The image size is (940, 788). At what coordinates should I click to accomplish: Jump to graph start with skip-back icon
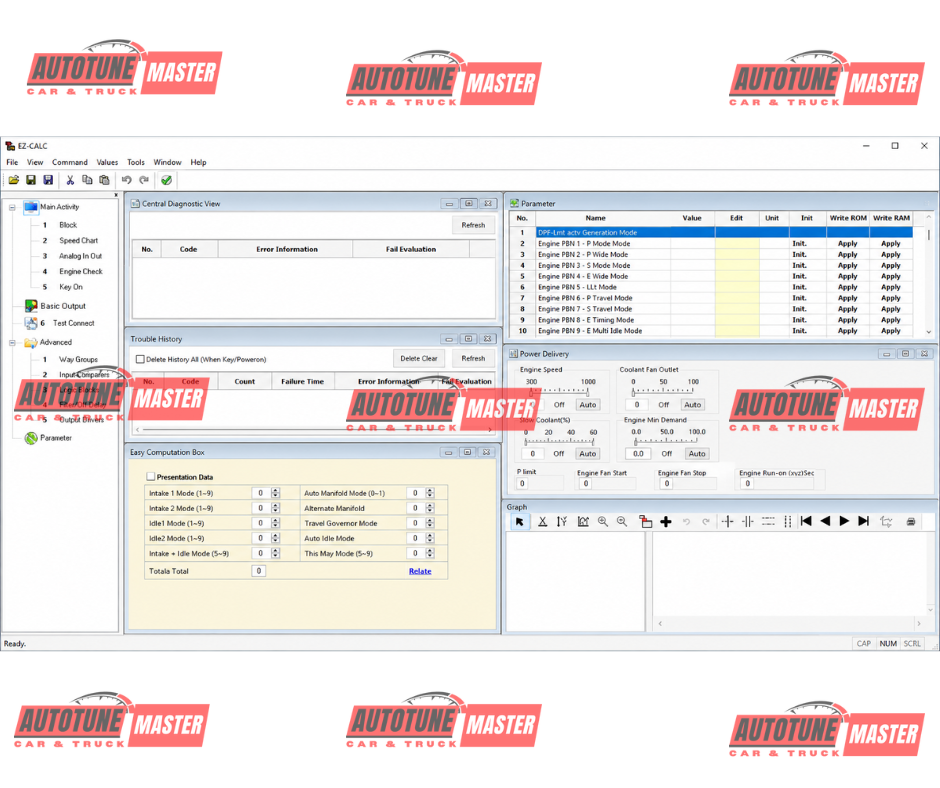[806, 521]
